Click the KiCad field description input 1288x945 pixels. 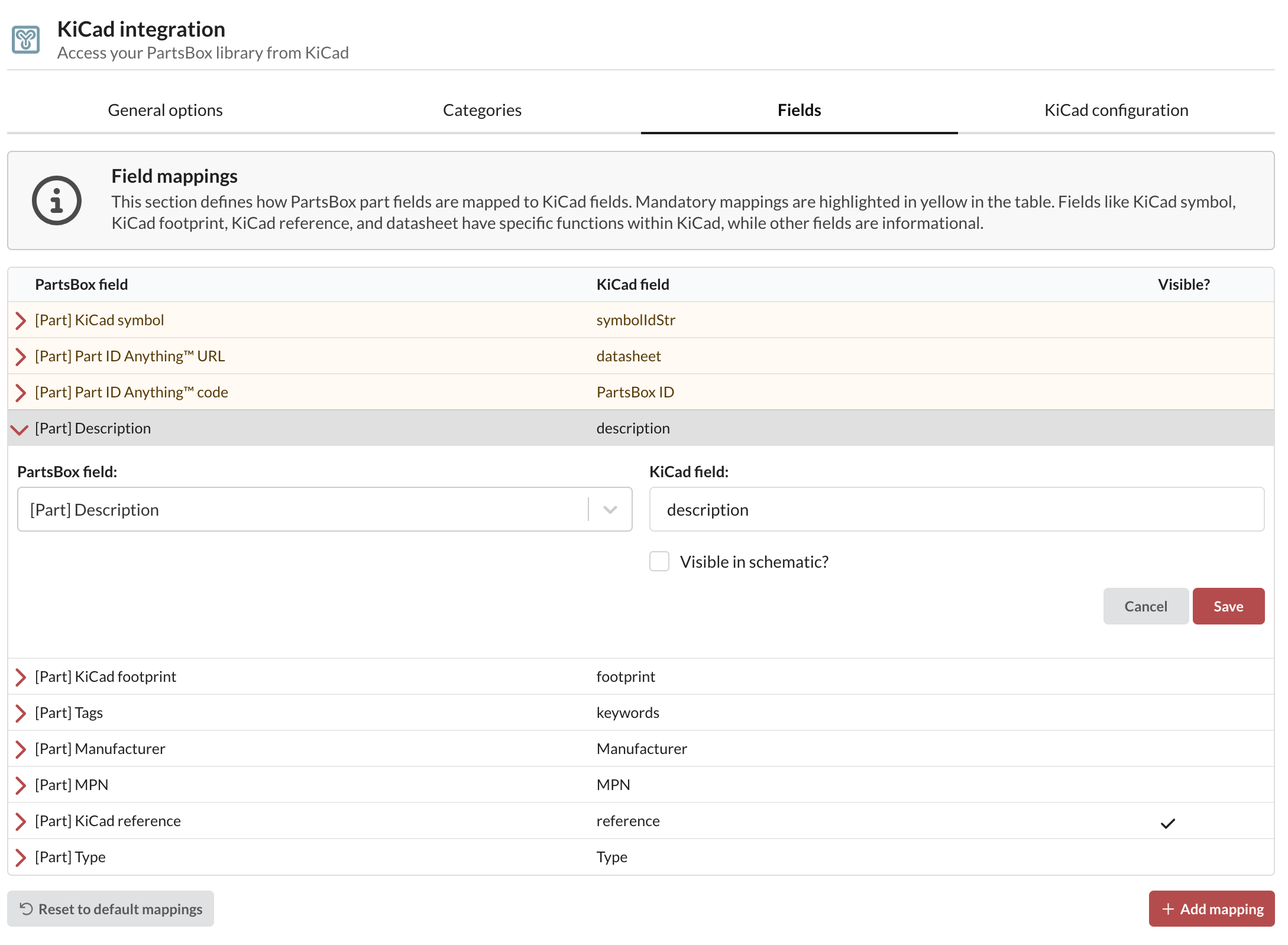(957, 509)
